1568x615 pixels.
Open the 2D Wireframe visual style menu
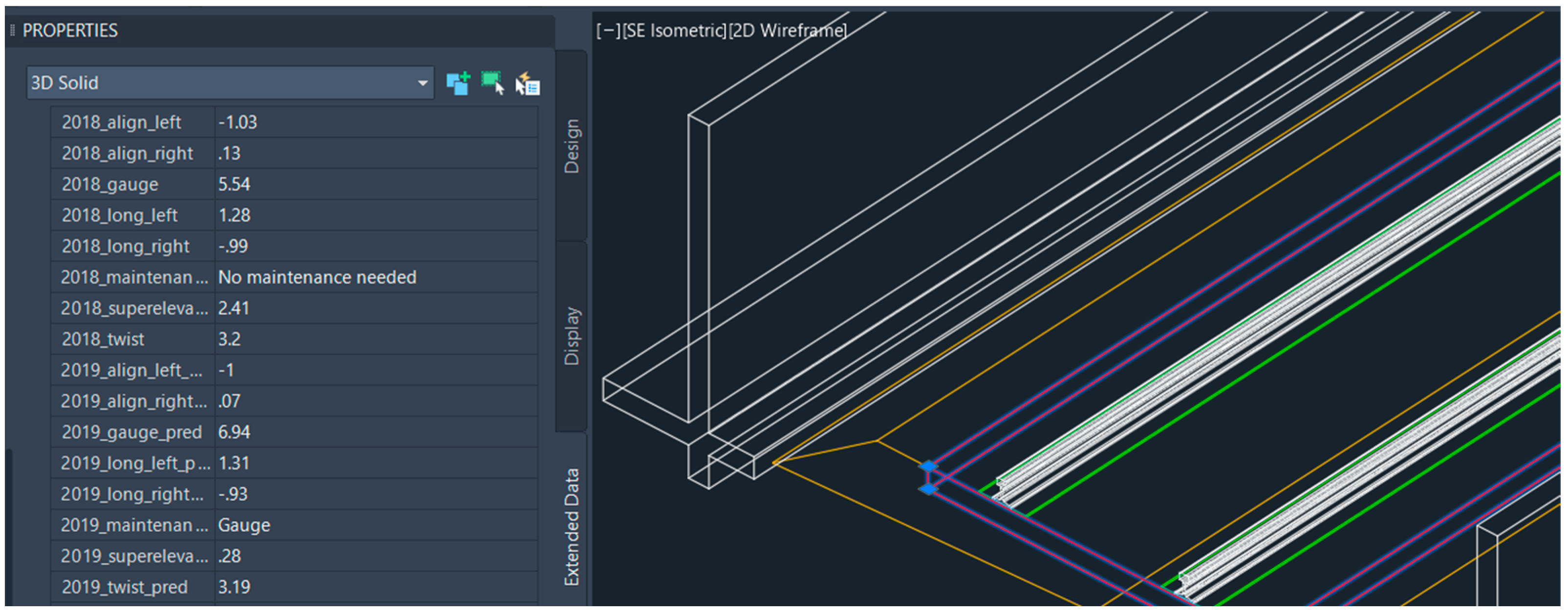click(787, 30)
